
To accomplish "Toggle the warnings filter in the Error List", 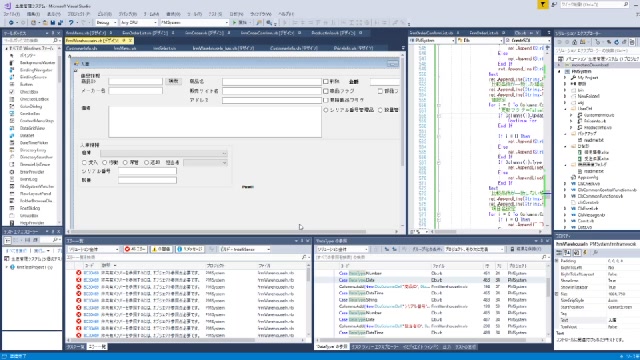I will click(161, 249).
